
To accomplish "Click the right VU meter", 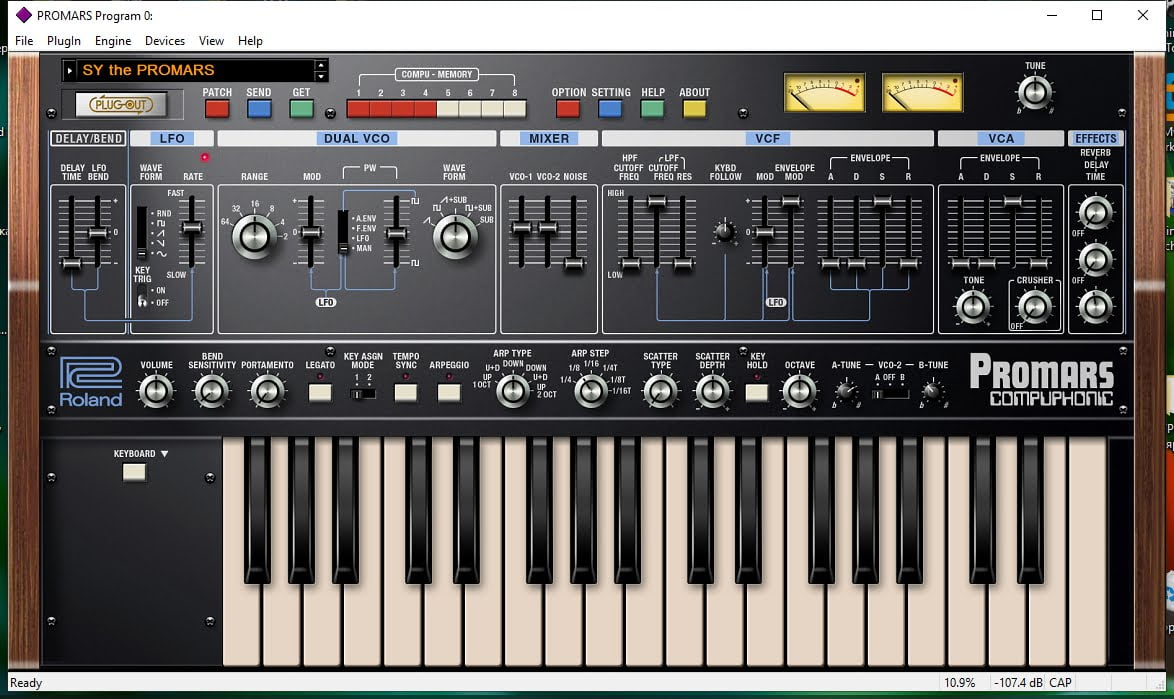I will 922,93.
